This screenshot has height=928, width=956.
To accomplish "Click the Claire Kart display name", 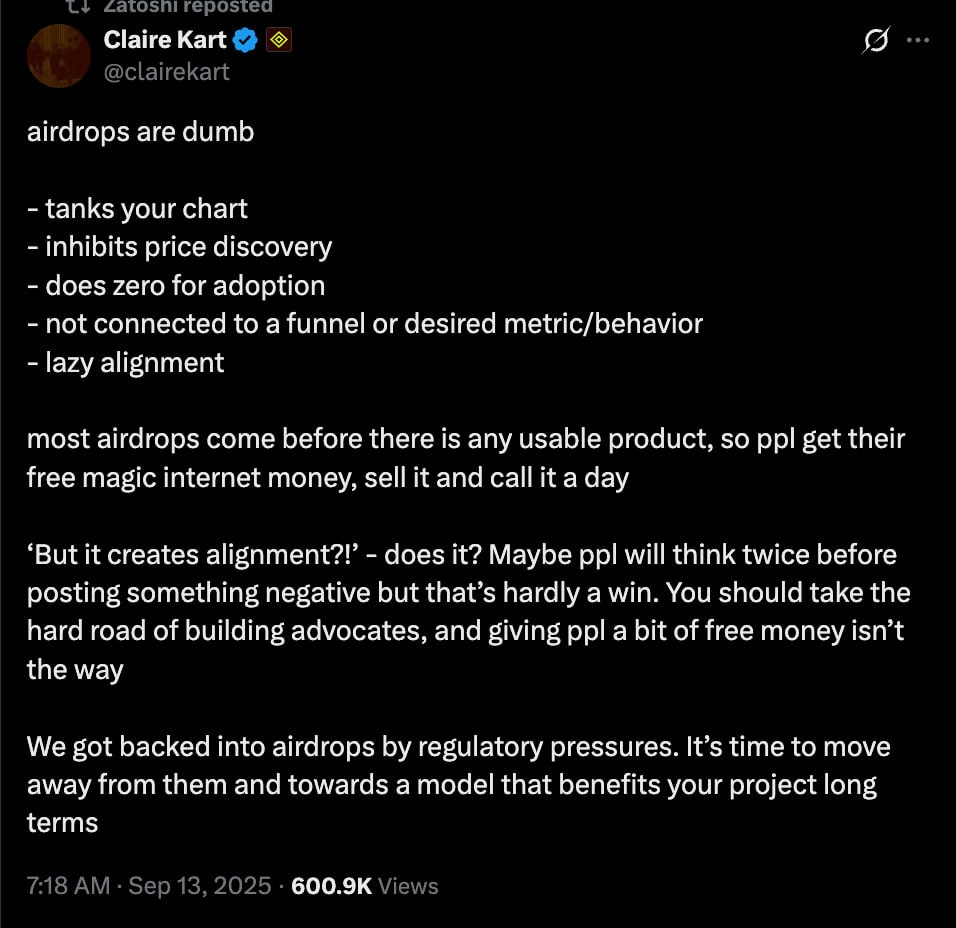I will coord(165,40).
